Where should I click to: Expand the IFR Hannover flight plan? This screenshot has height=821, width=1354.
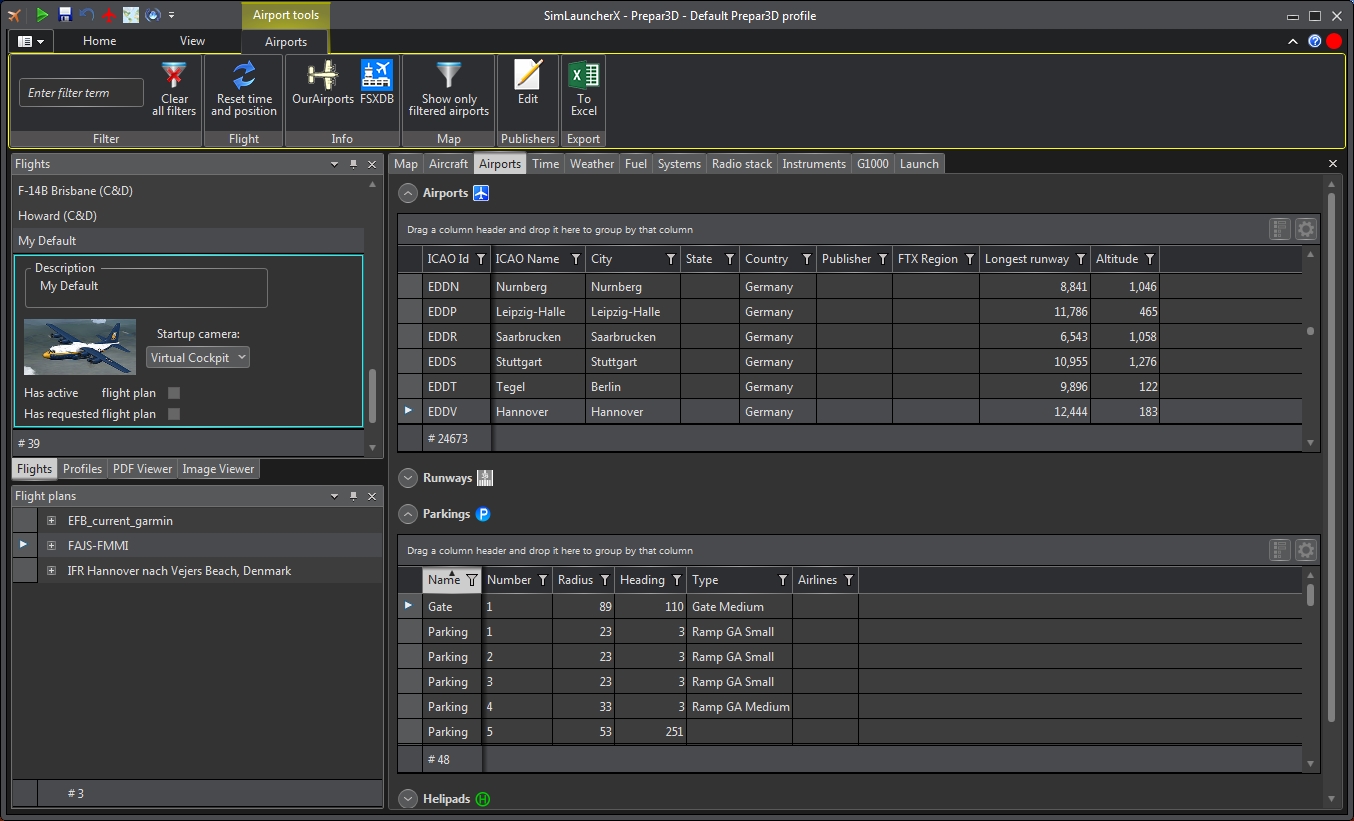[x=51, y=571]
